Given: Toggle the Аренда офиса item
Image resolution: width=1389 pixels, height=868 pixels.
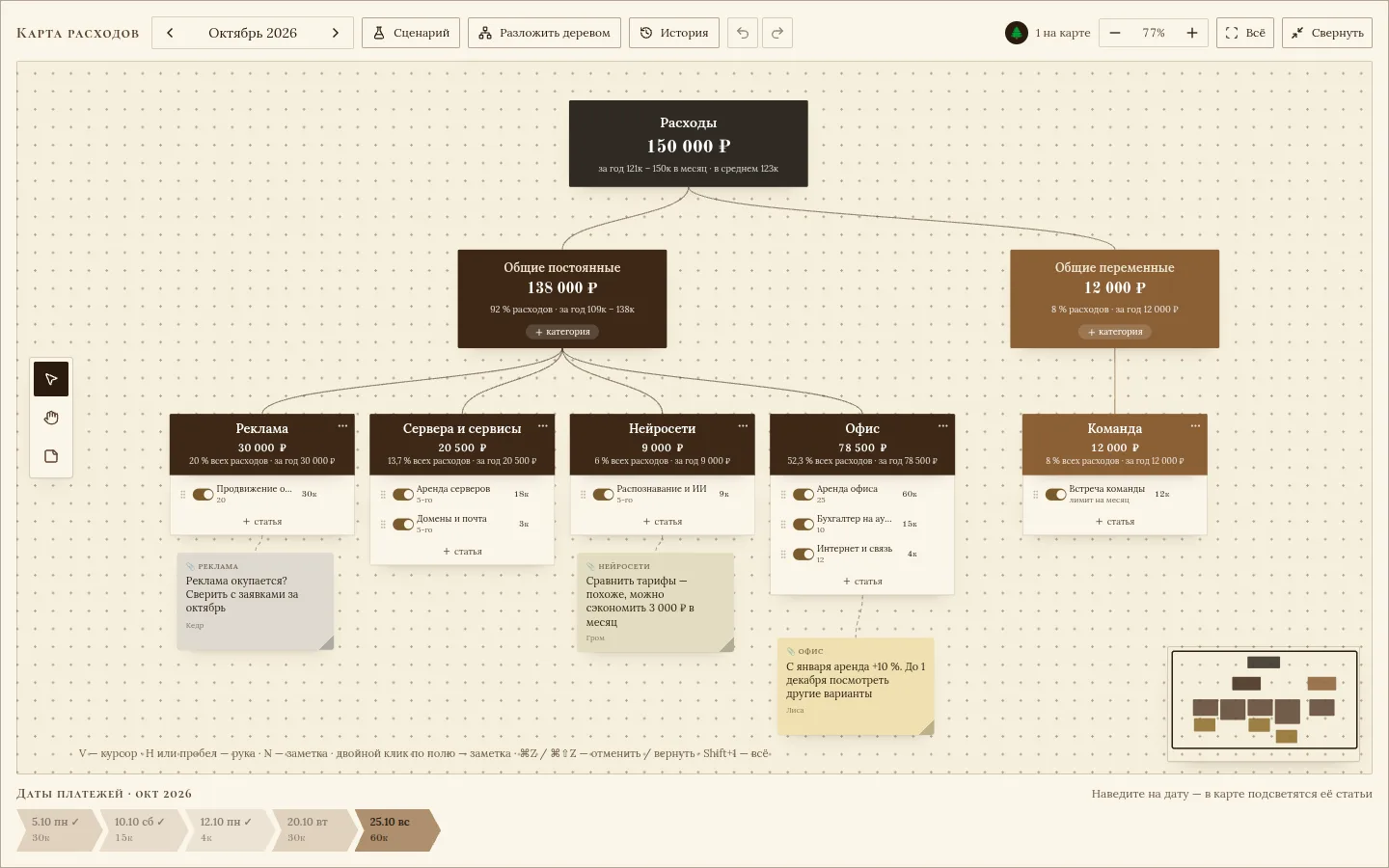Looking at the screenshot, I should point(803,494).
